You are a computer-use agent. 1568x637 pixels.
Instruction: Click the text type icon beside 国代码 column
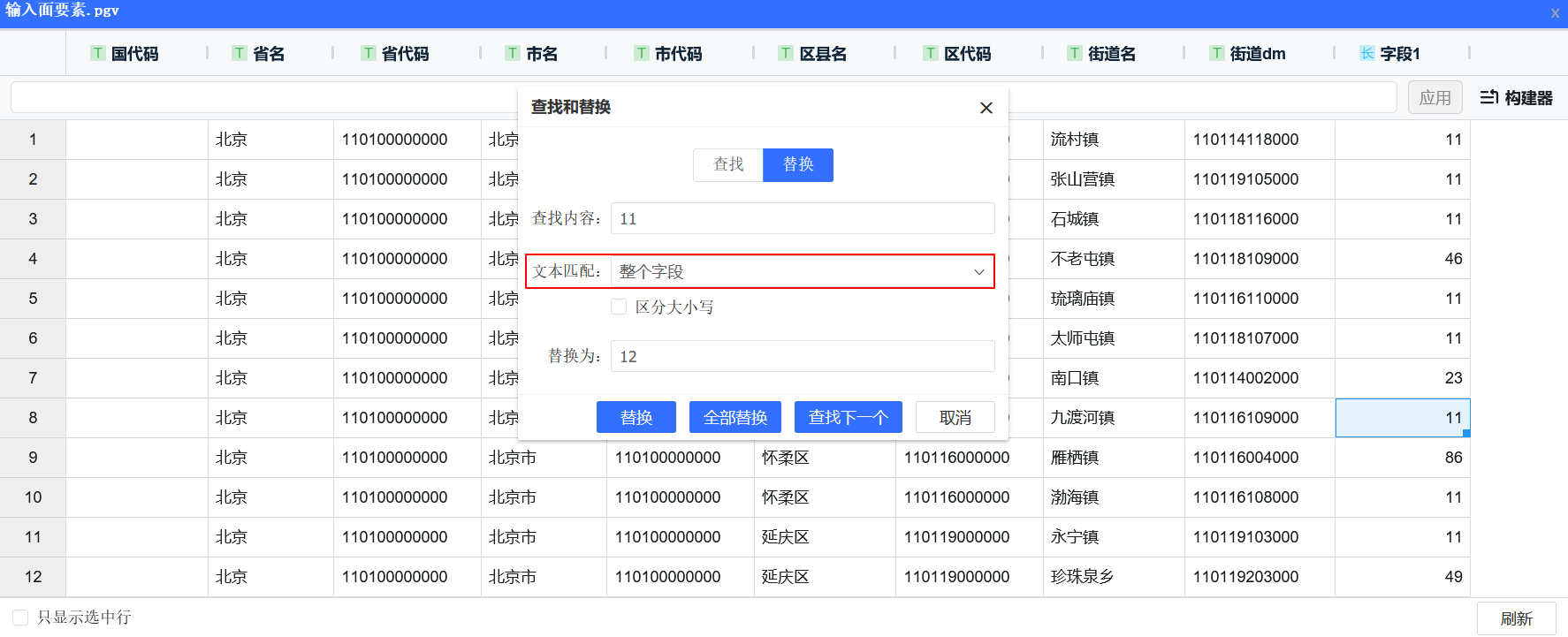(x=98, y=54)
